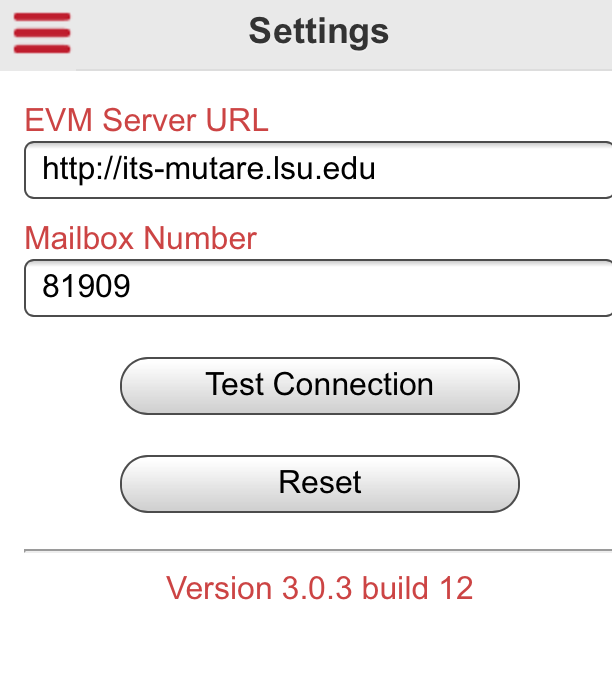
Task: Open the red hamburger menu
Action: click(41, 32)
